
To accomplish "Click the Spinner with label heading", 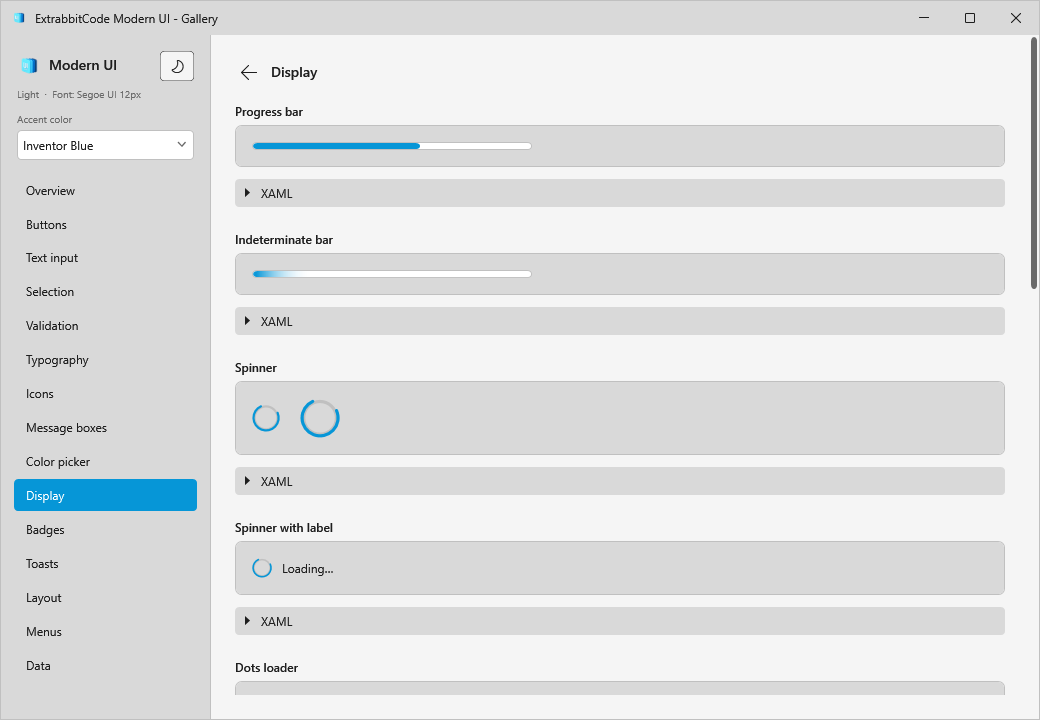I will coord(284,528).
